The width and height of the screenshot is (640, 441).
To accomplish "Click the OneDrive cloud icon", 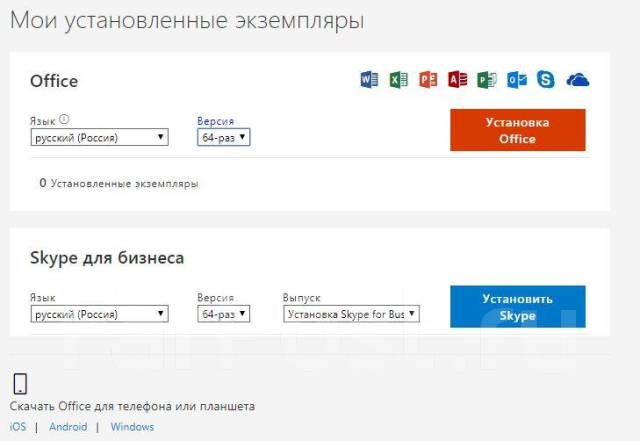I will click(x=578, y=80).
